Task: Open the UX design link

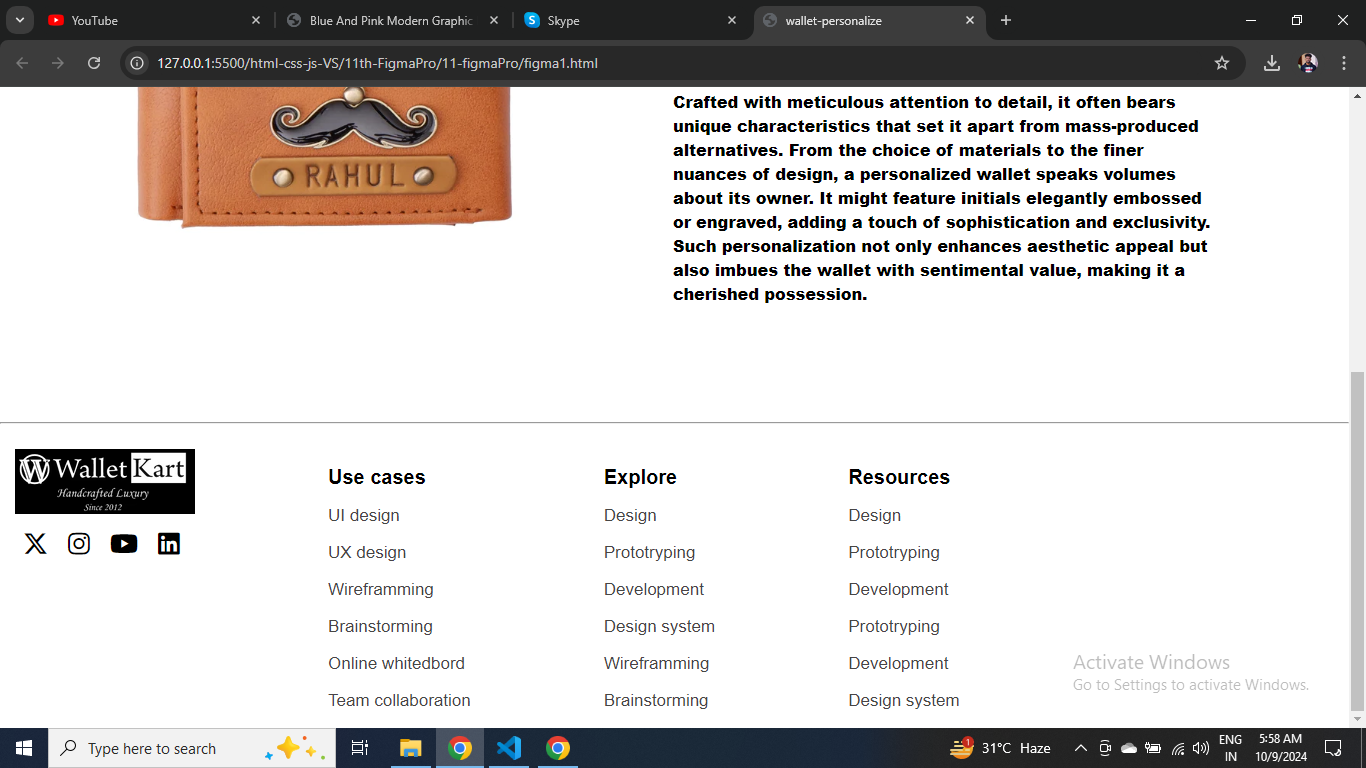Action: (x=367, y=552)
